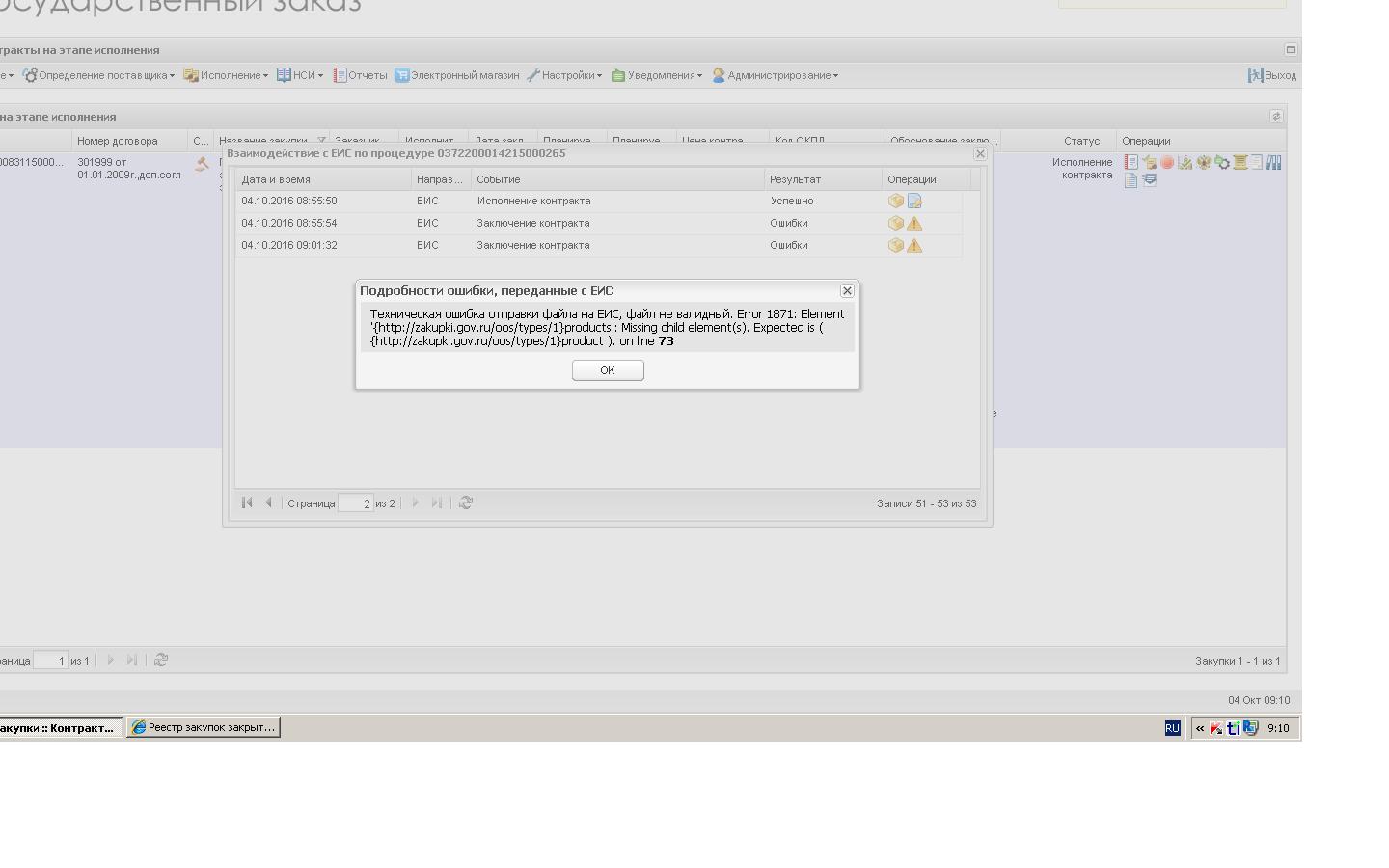Screen dimensions: 1389x868
Task: Refresh the contracts grid from bottom pager
Action: [x=161, y=660]
